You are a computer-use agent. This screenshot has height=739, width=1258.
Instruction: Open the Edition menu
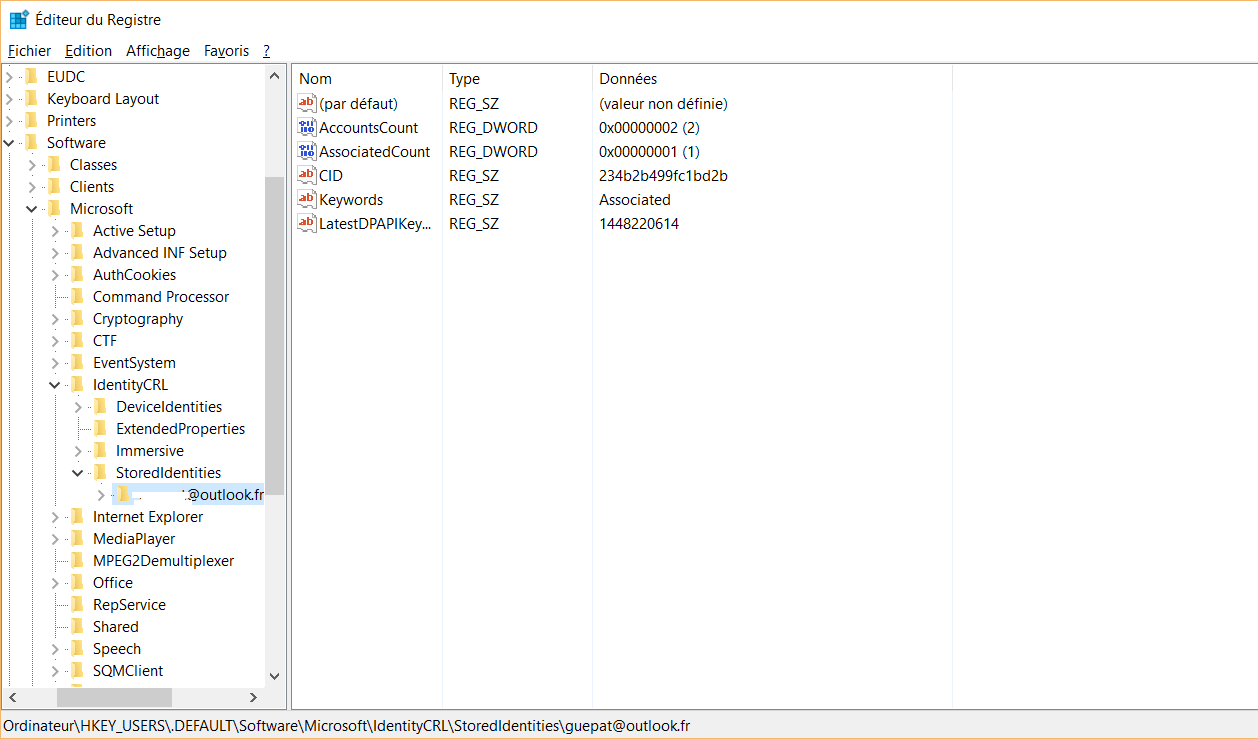(x=88, y=51)
